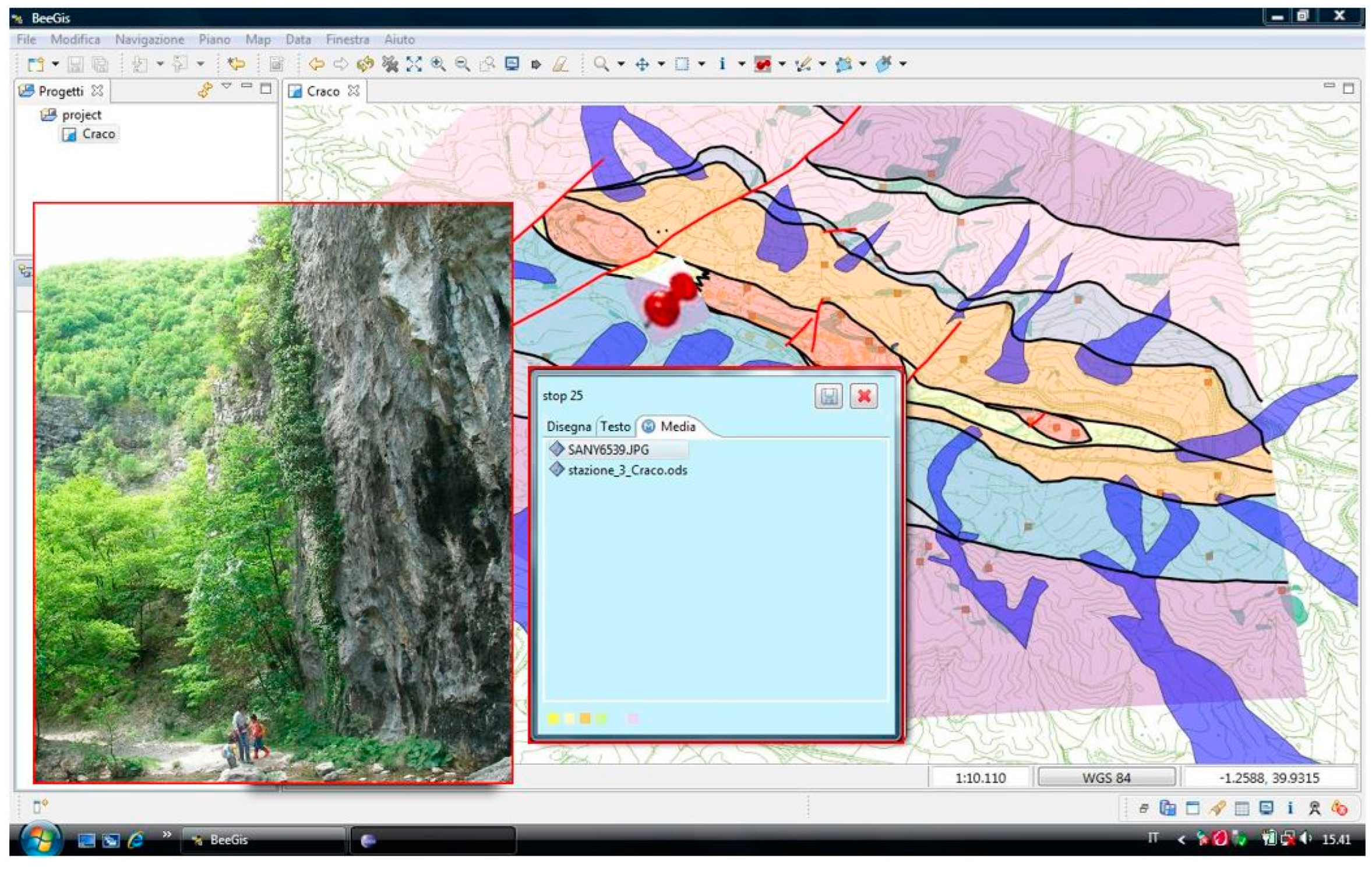Click the WGS 84 coordinate system button
This screenshot has height=872, width=1372.
[x=1106, y=778]
